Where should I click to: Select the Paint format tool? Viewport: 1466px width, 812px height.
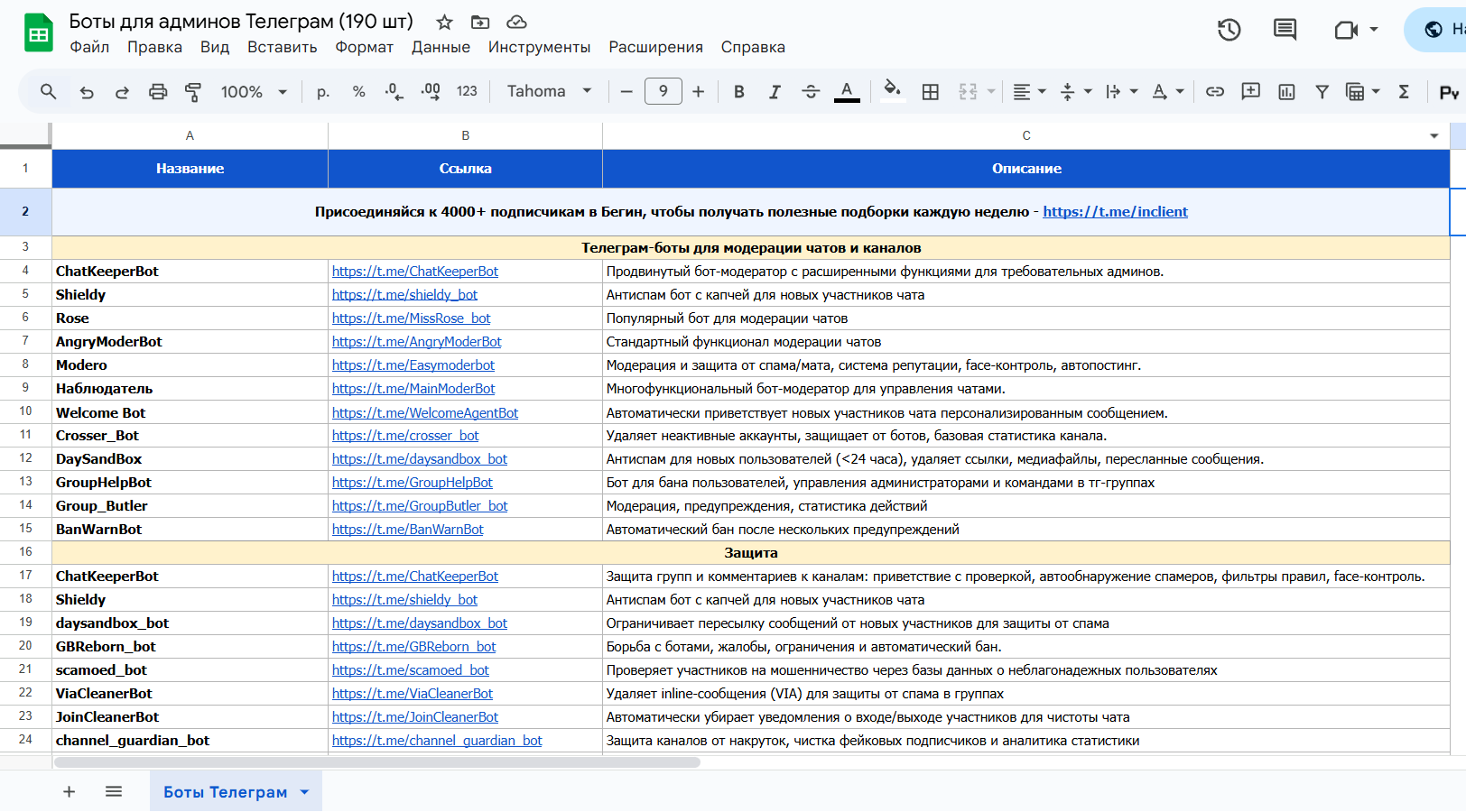click(193, 92)
